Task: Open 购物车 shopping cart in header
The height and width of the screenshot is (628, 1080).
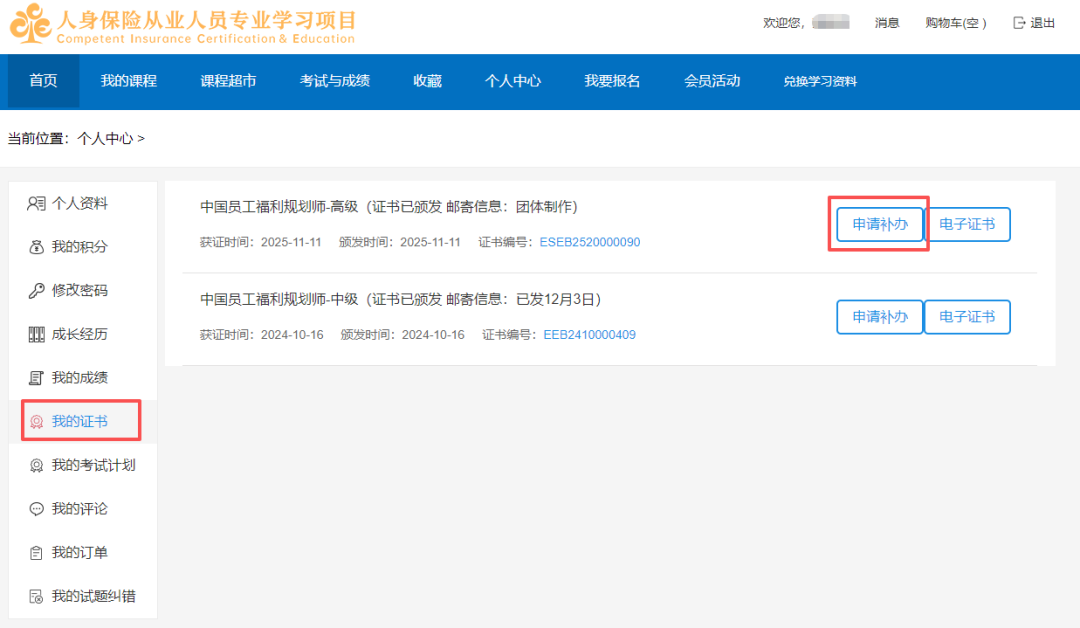Action: (x=955, y=23)
